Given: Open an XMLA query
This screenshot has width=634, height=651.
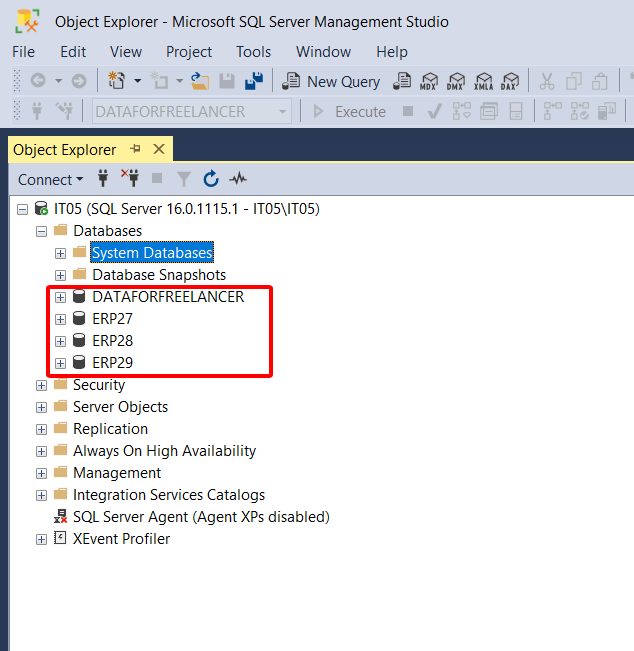Looking at the screenshot, I should [x=484, y=81].
